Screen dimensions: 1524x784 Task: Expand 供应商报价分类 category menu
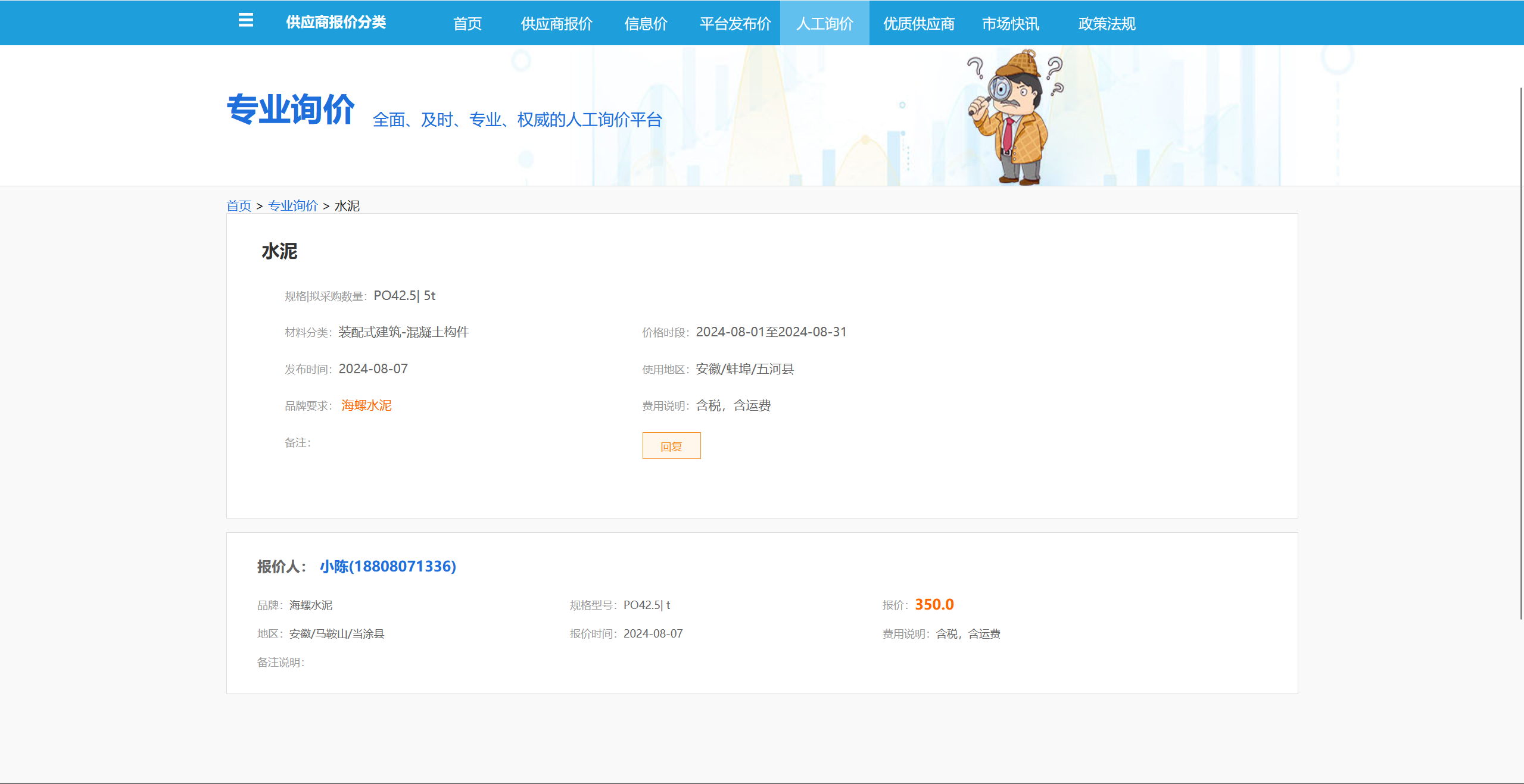335,23
